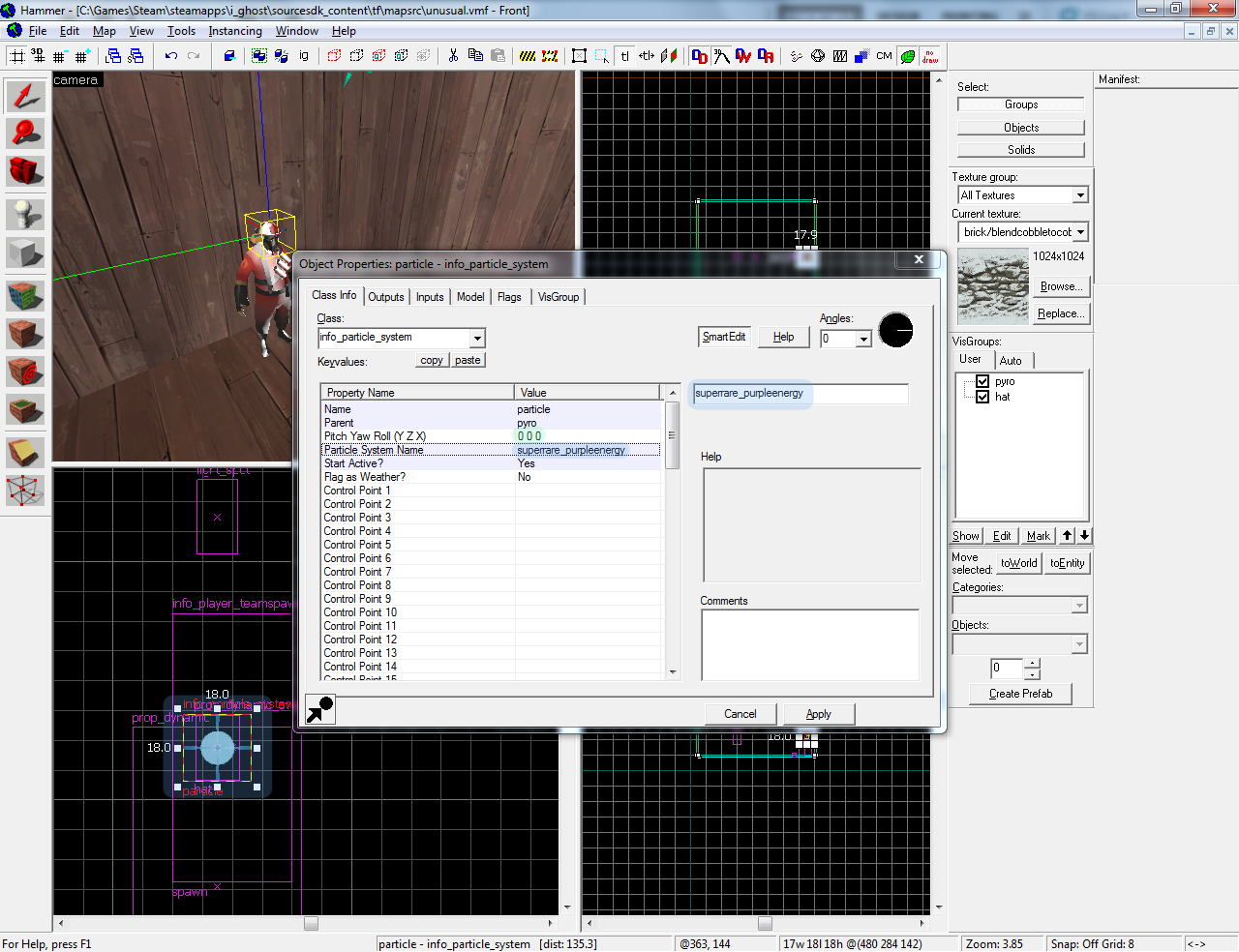
Task: Click Browse... for textures
Action: [x=1061, y=286]
